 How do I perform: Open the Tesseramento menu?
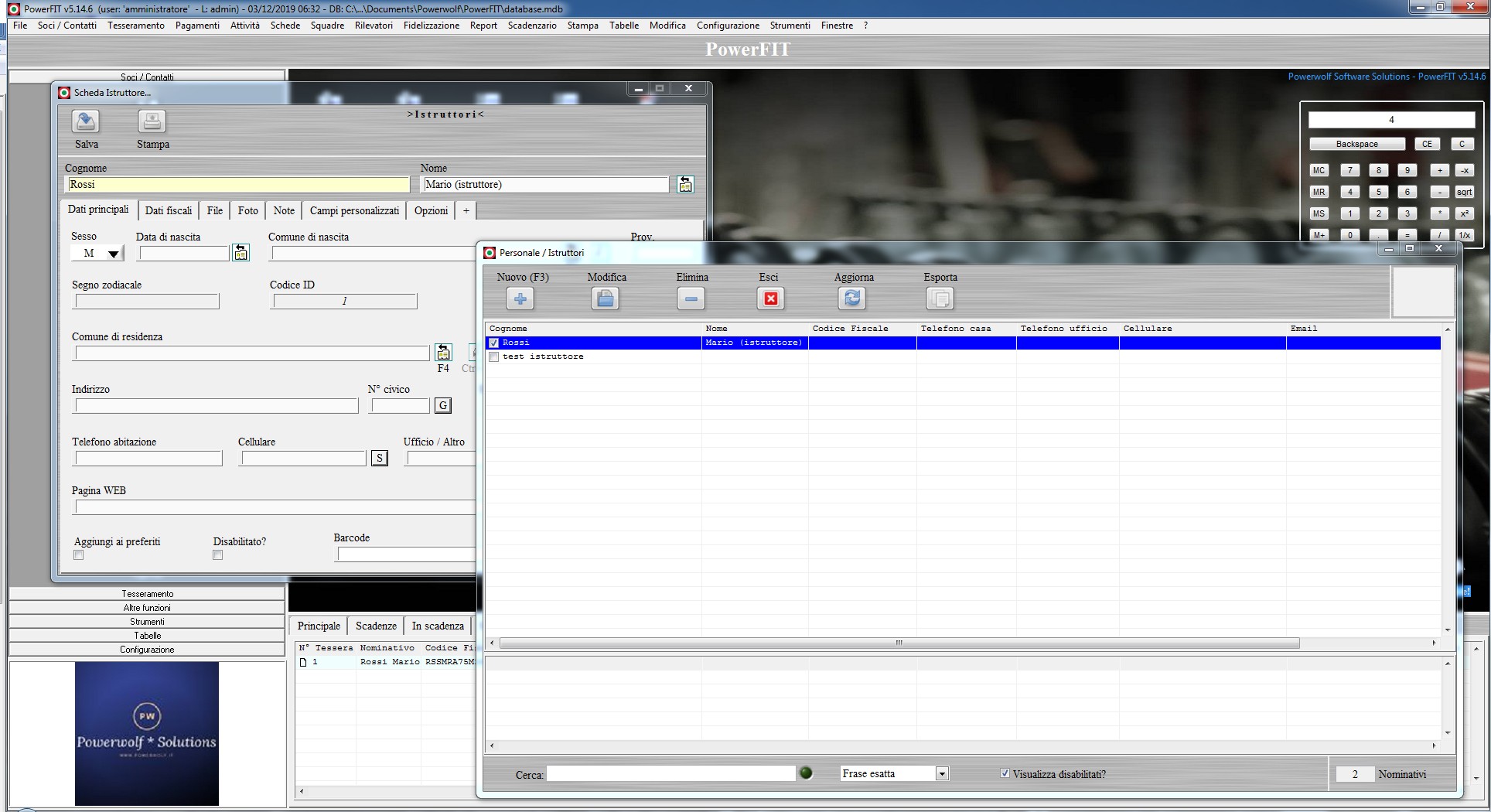(x=136, y=26)
